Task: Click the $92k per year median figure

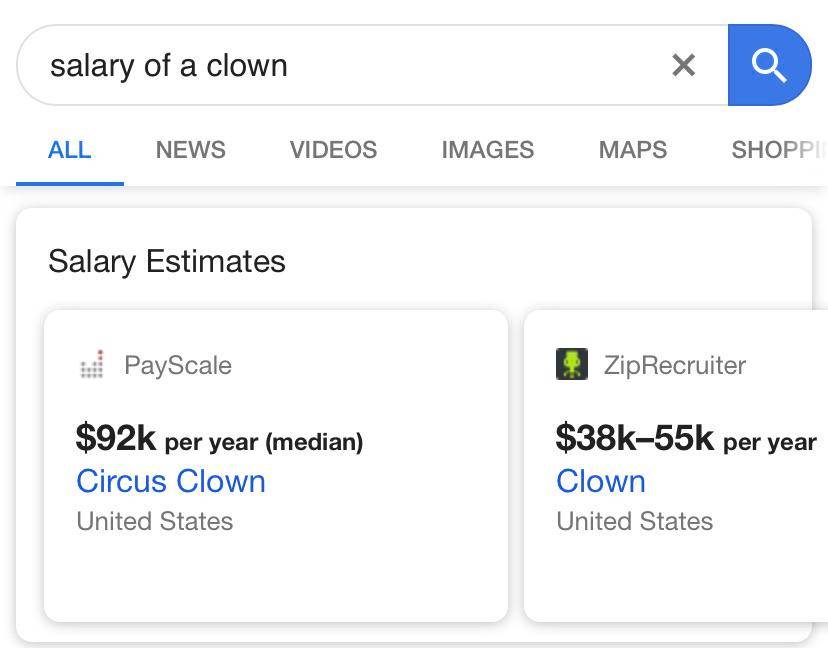Action: click(218, 440)
